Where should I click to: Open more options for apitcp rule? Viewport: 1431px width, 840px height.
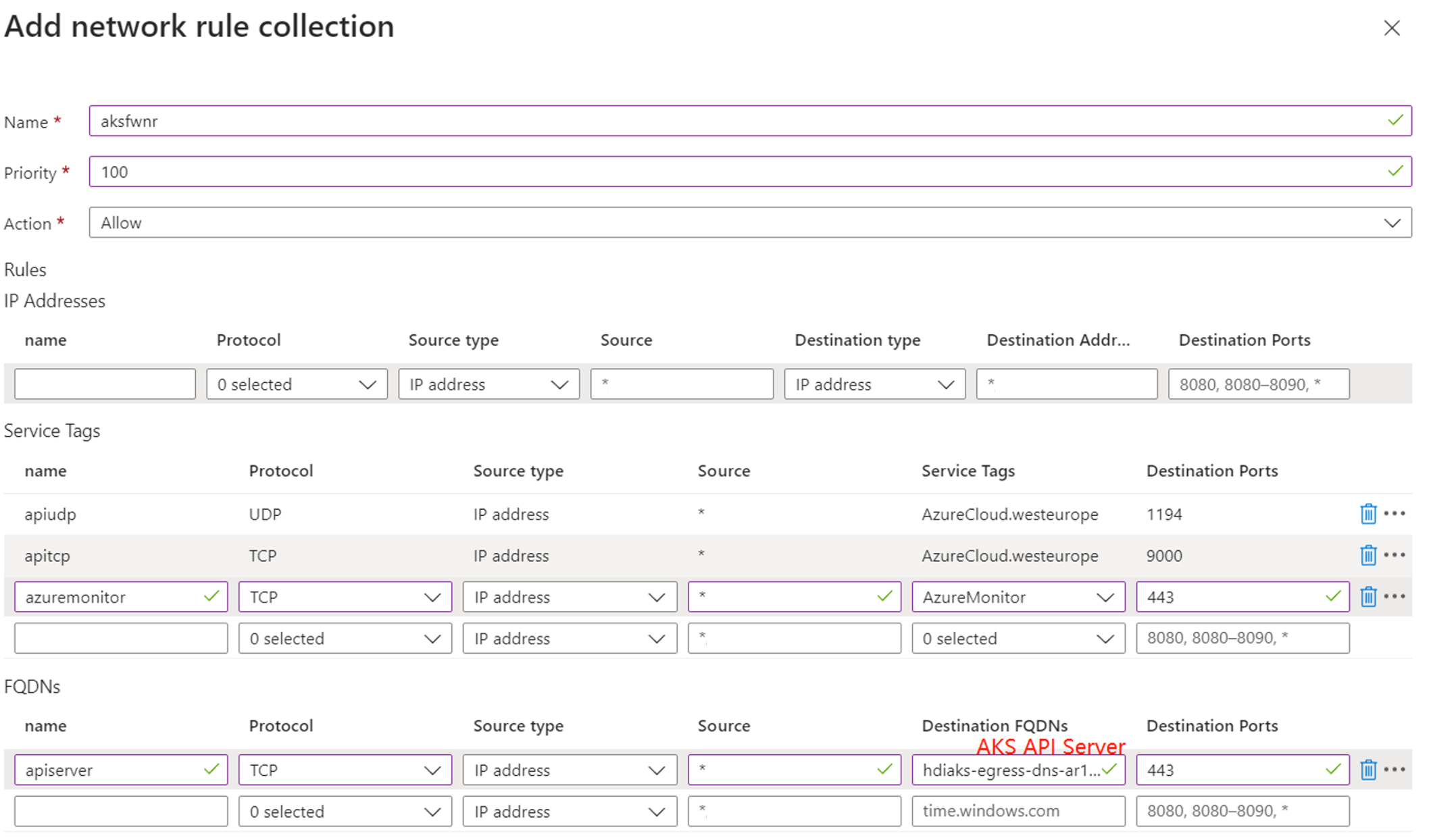[1395, 555]
